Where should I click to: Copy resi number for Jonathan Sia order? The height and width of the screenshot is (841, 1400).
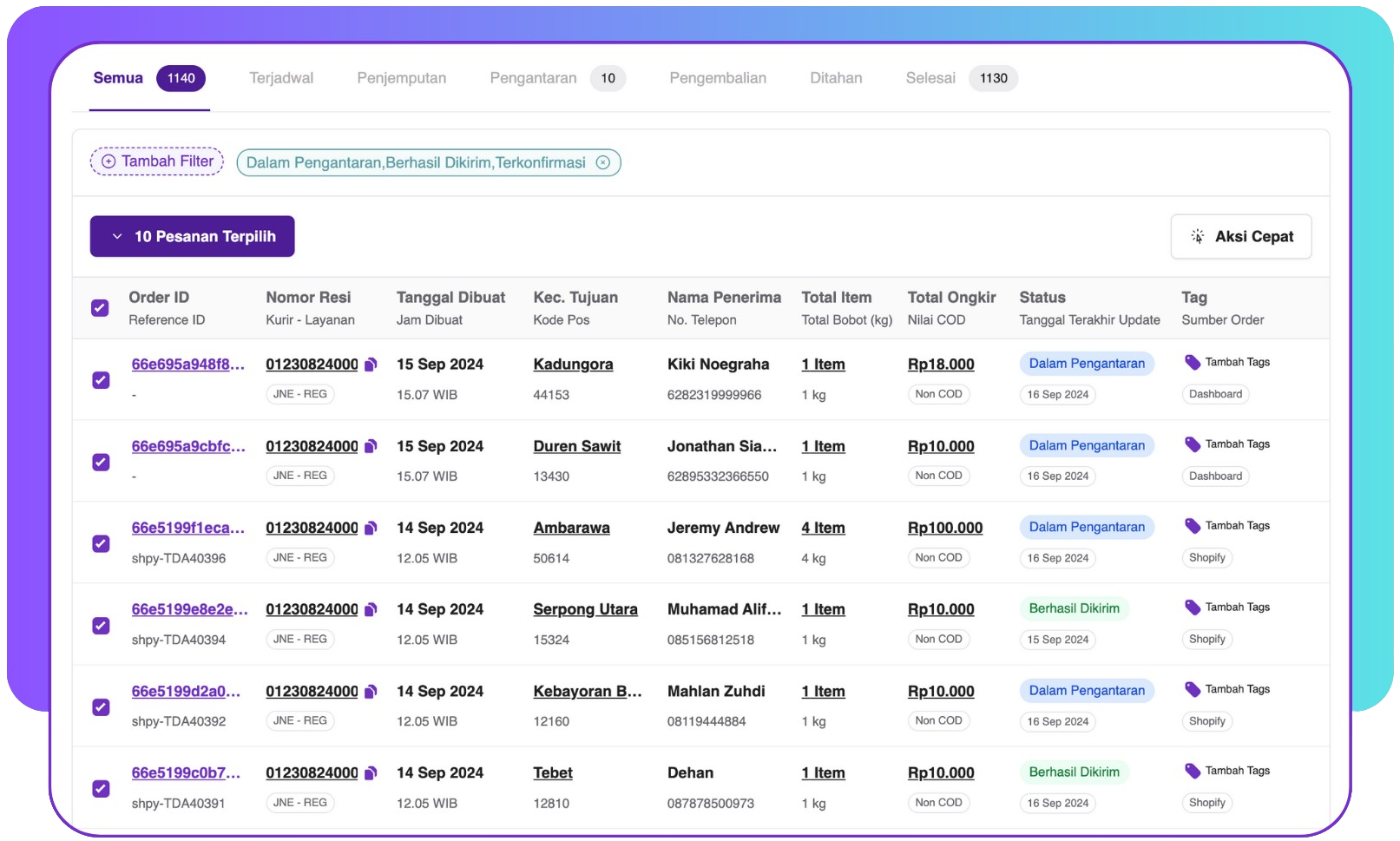coord(371,446)
